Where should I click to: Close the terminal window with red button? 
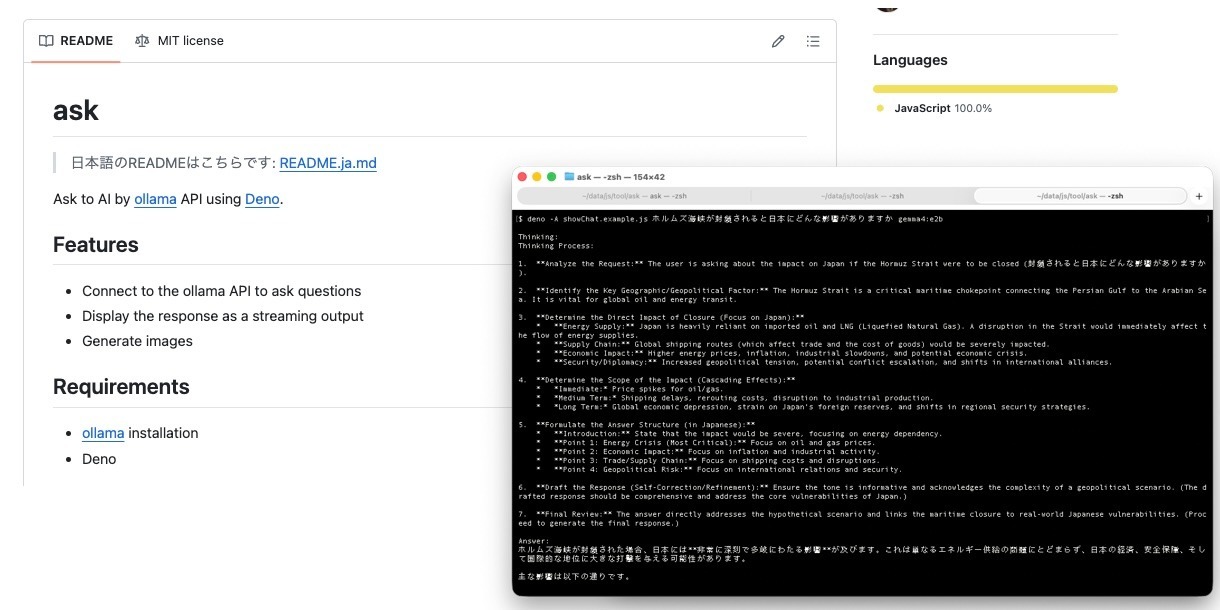coord(522,177)
